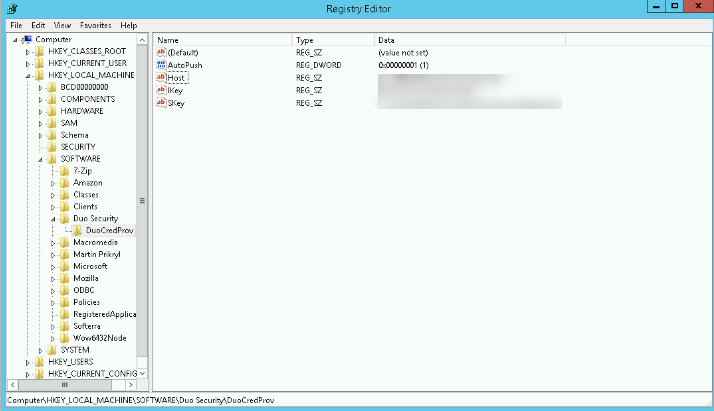Collapse the SOFTWARE tree node

(41, 159)
